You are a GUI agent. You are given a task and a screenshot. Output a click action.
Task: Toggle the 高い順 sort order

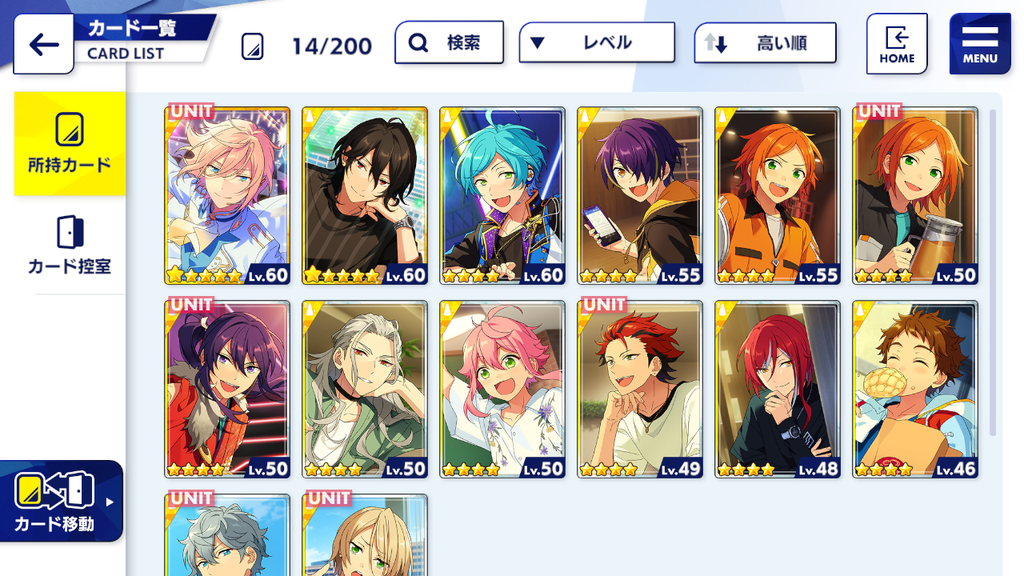[765, 43]
